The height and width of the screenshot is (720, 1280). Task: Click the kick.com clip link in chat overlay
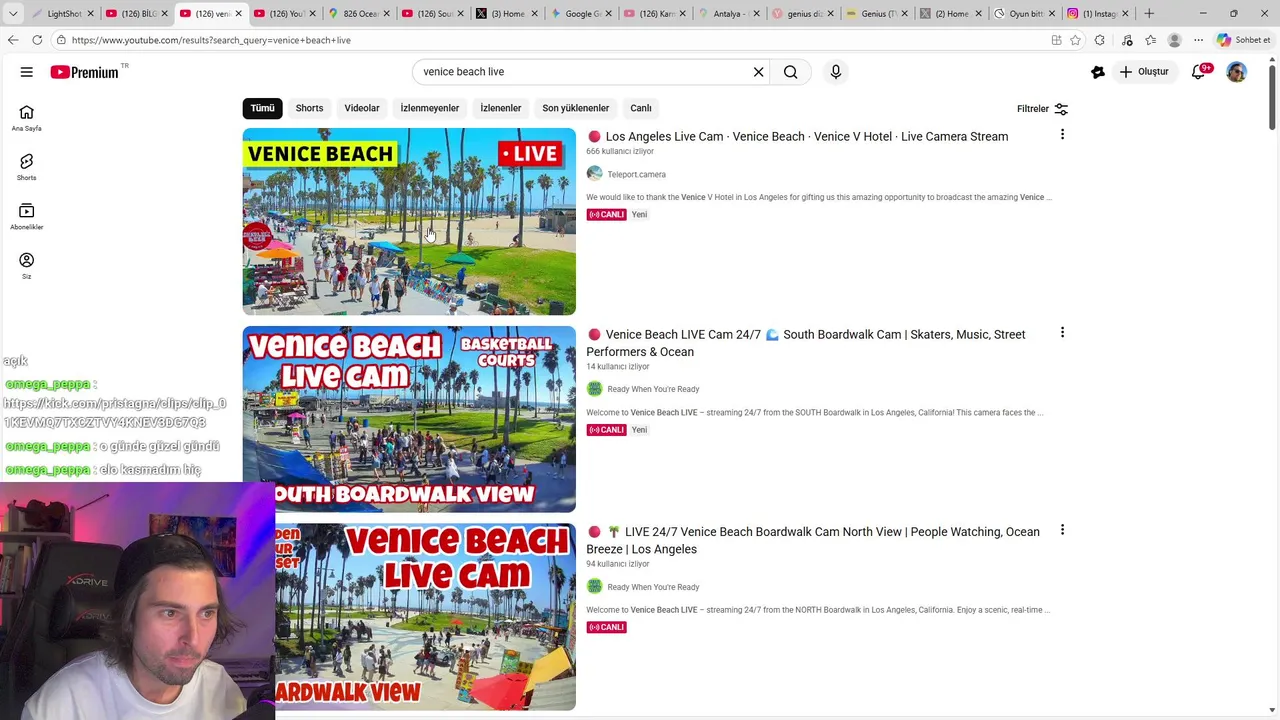[x=115, y=413]
